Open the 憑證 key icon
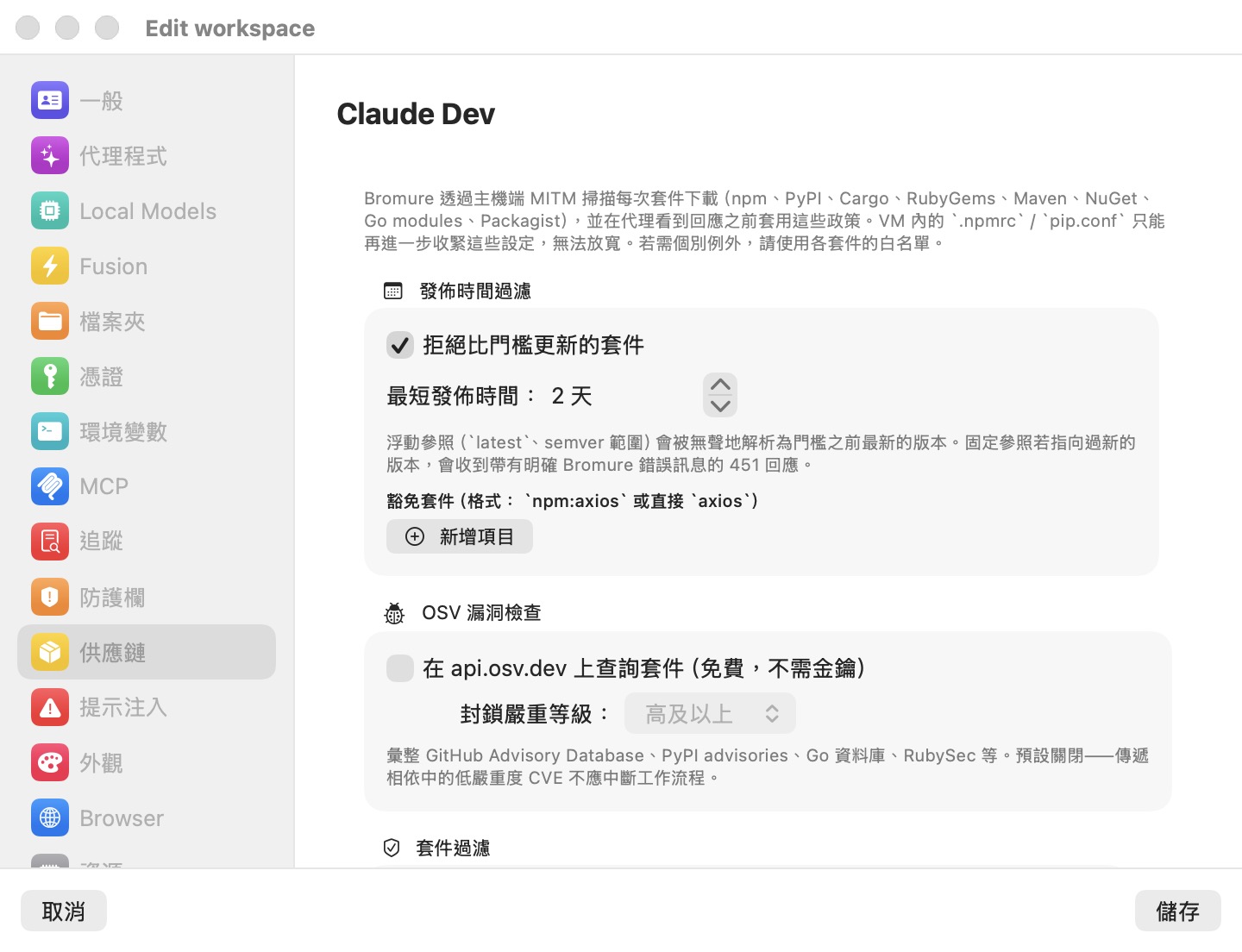 click(50, 377)
